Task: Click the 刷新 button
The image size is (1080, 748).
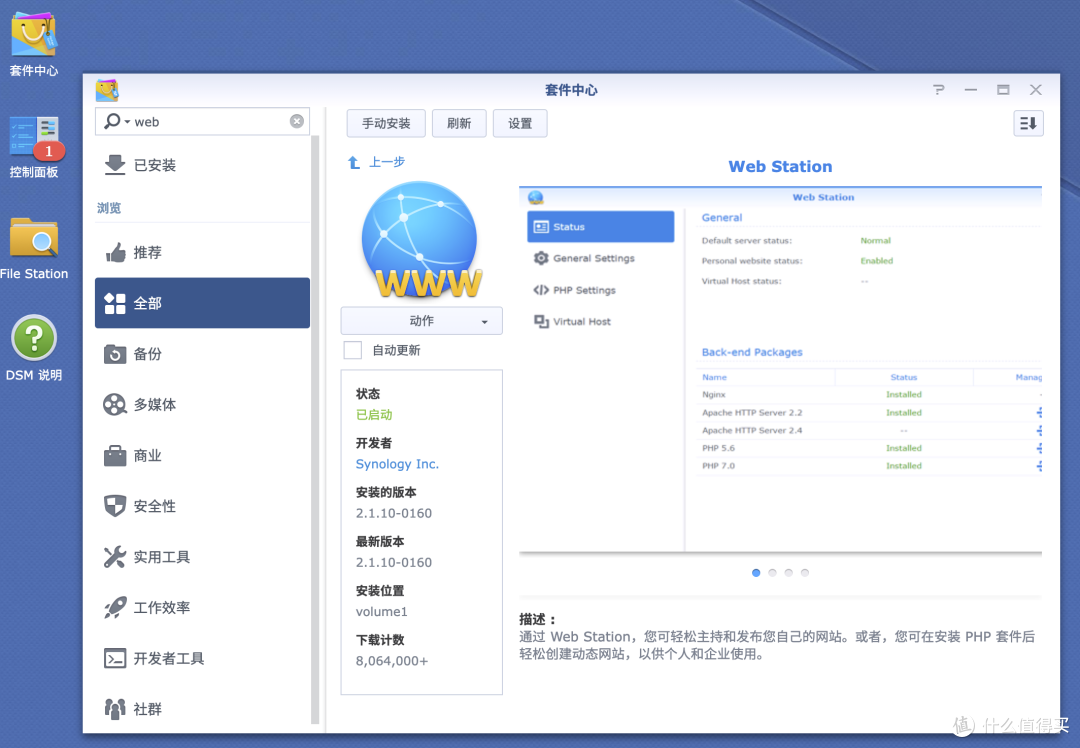Action: (x=459, y=123)
